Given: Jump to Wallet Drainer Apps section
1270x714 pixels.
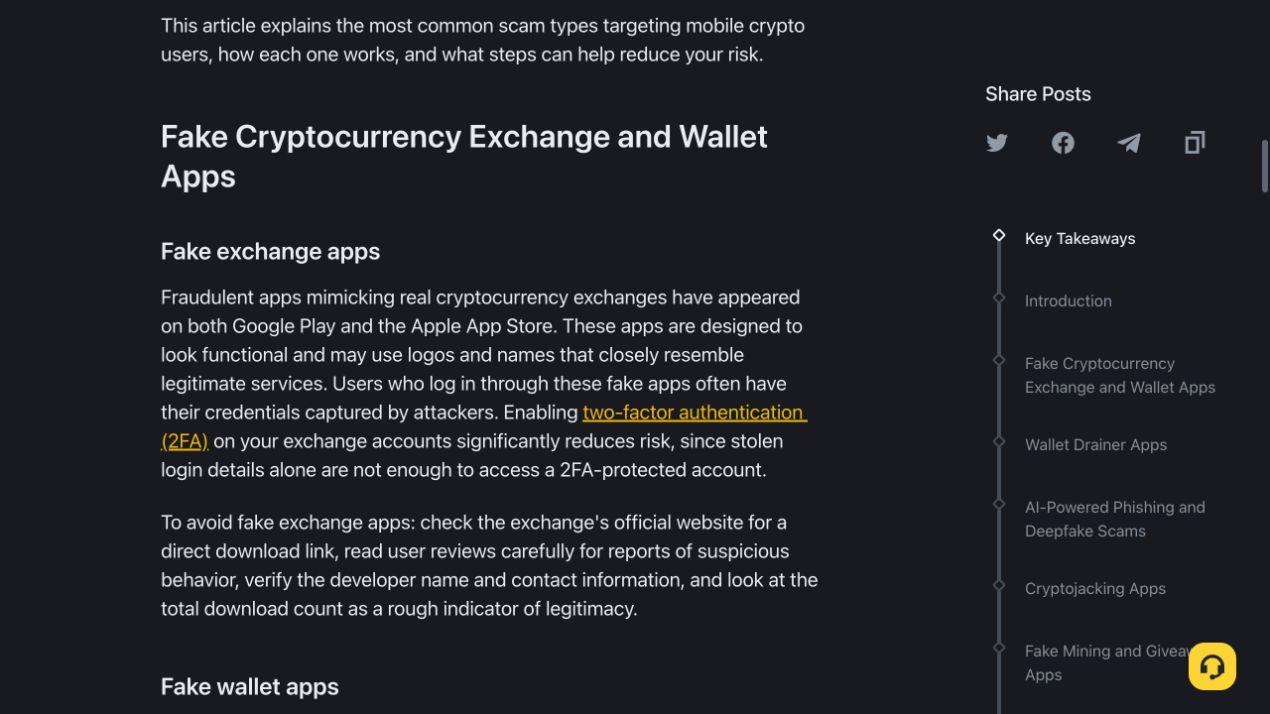Looking at the screenshot, I should point(1096,445).
